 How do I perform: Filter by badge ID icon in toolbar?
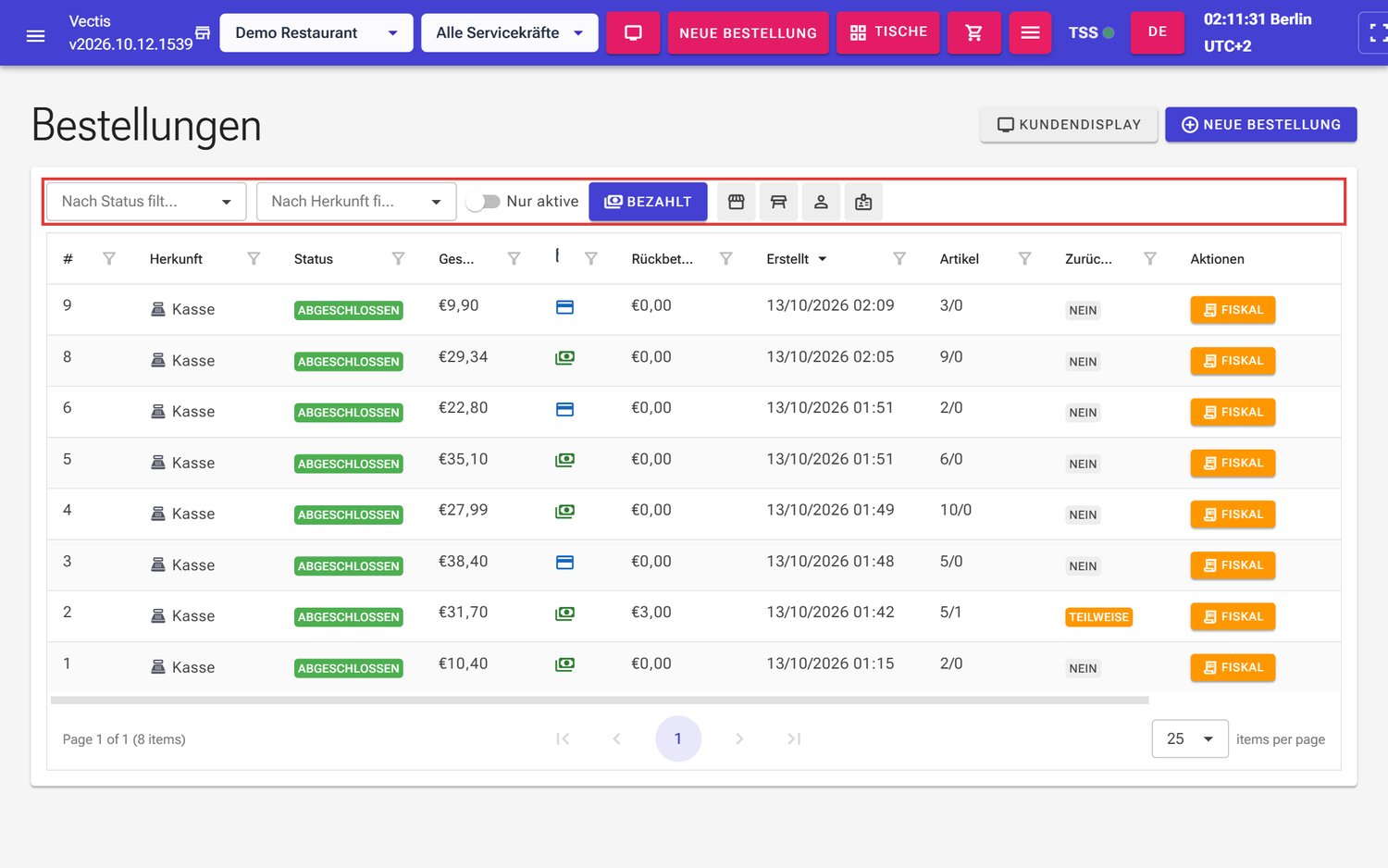click(x=863, y=202)
